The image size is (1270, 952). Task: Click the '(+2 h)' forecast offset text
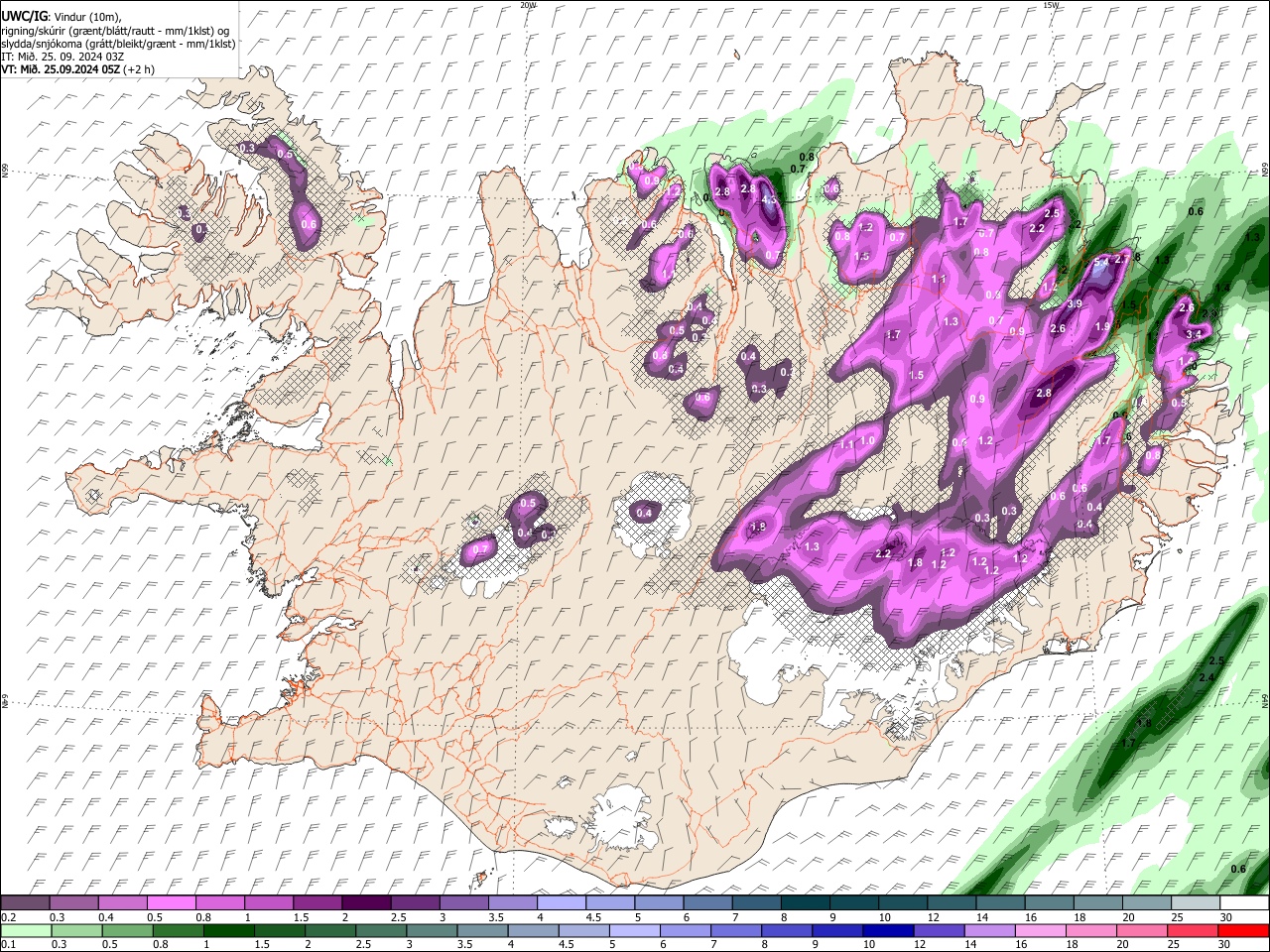(139, 69)
